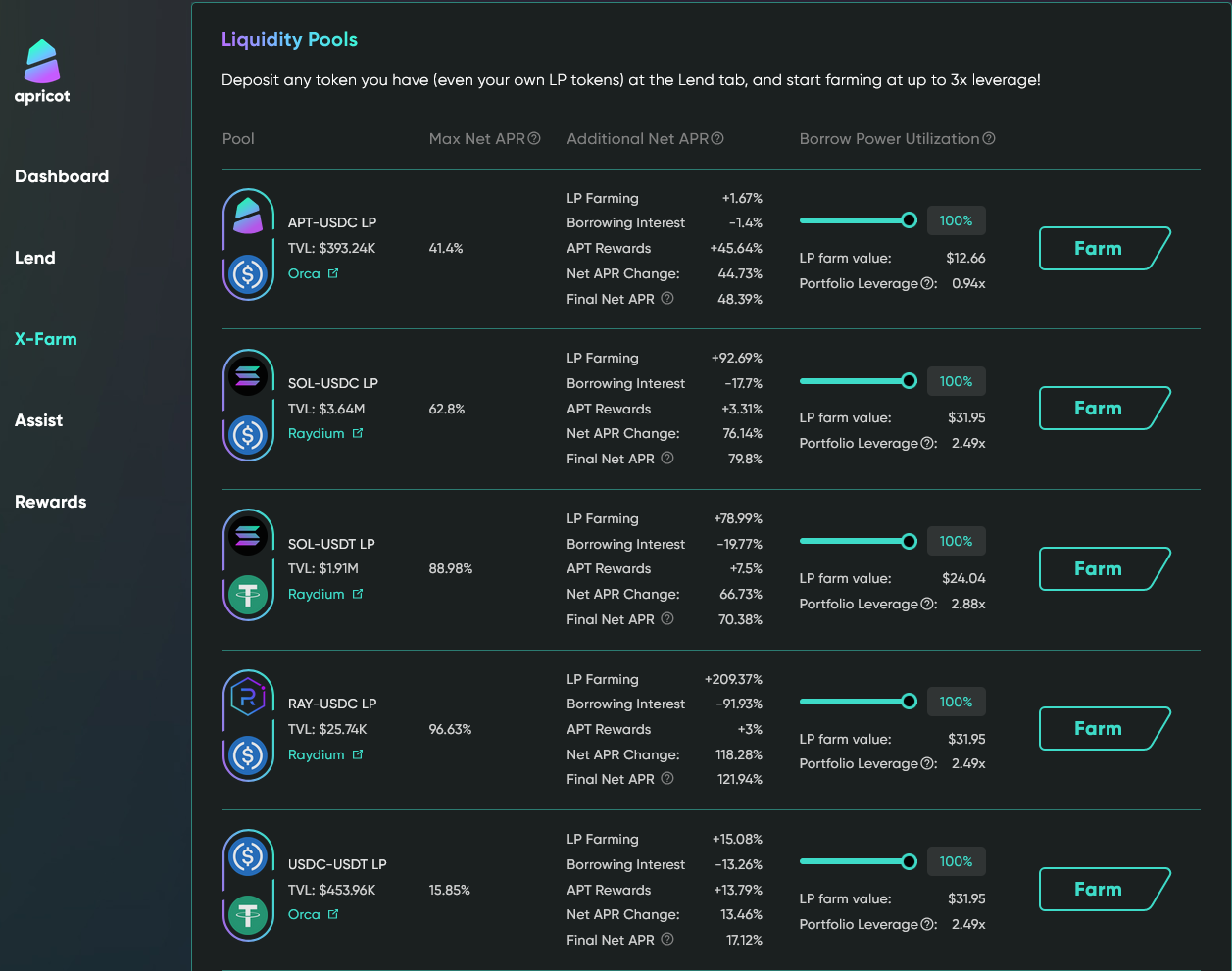This screenshot has width=1232, height=971.
Task: Click the USDC-USDT borrow power slider handle
Action: 909,861
